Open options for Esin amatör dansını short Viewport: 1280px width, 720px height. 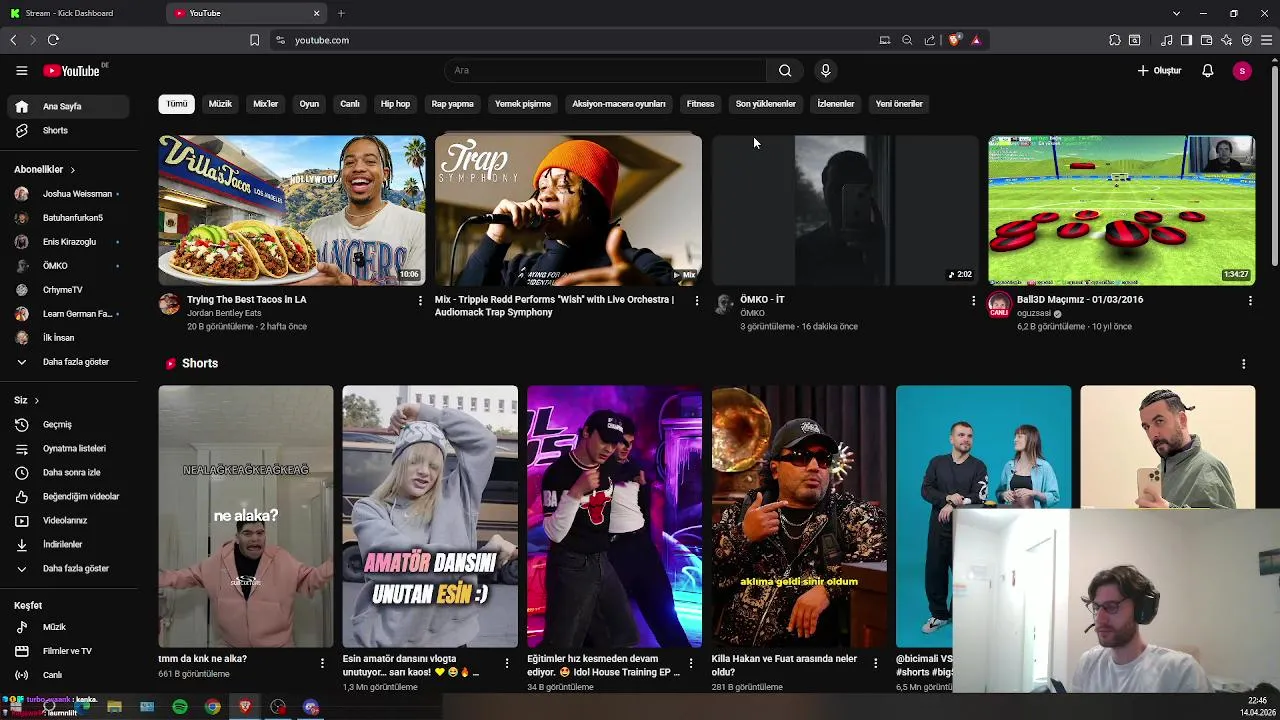click(x=506, y=663)
